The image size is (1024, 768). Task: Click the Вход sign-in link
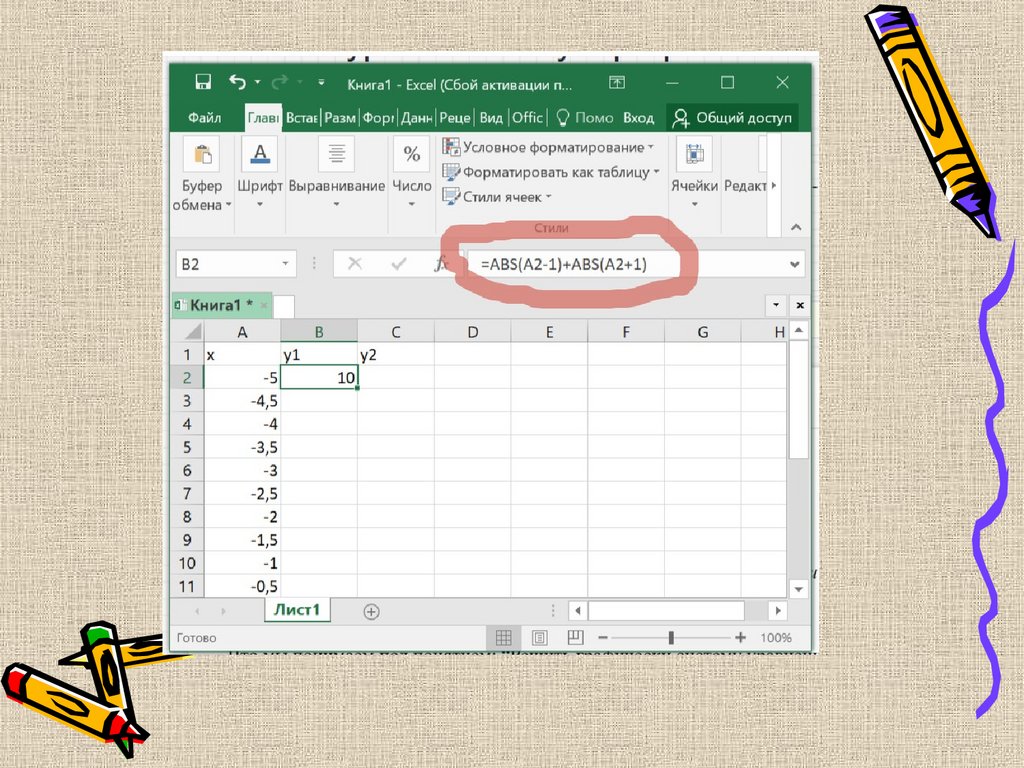click(x=638, y=118)
